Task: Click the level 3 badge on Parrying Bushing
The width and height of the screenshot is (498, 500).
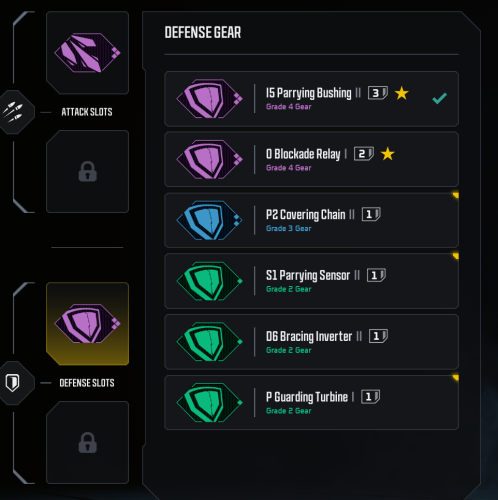Action: (378, 93)
